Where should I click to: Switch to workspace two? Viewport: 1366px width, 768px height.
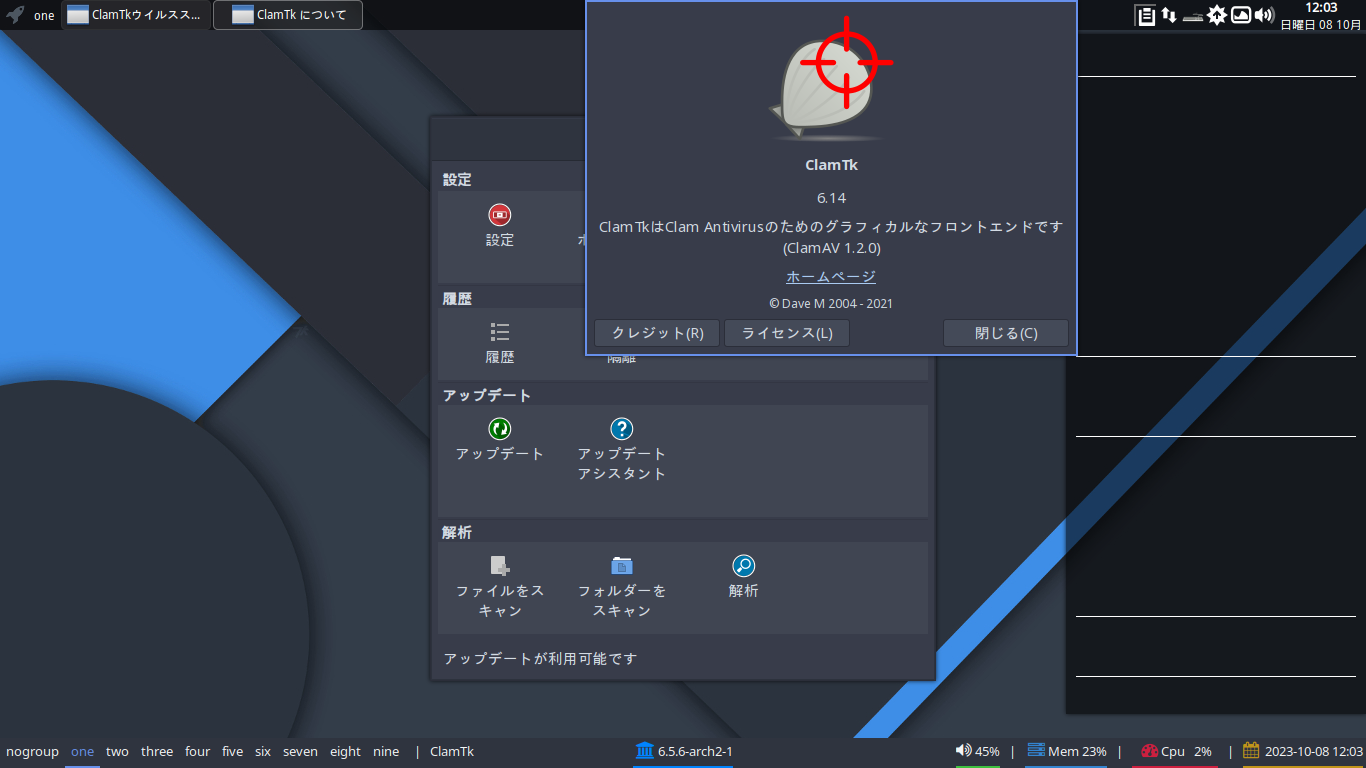(117, 752)
